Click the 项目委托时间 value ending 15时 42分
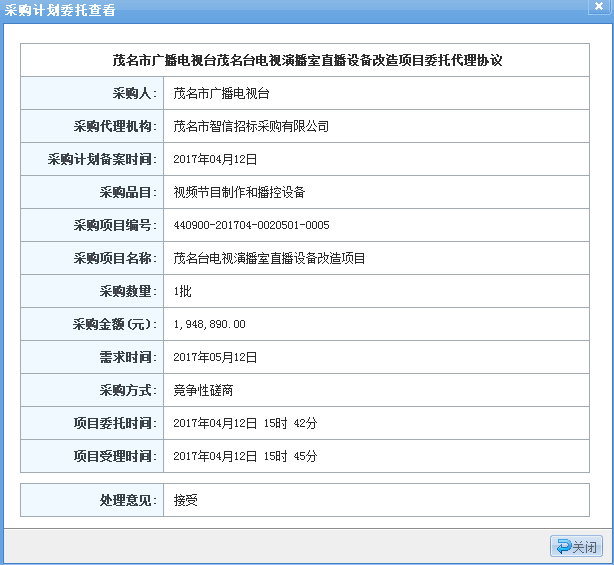Viewport: 614px width, 565px height. click(245, 423)
